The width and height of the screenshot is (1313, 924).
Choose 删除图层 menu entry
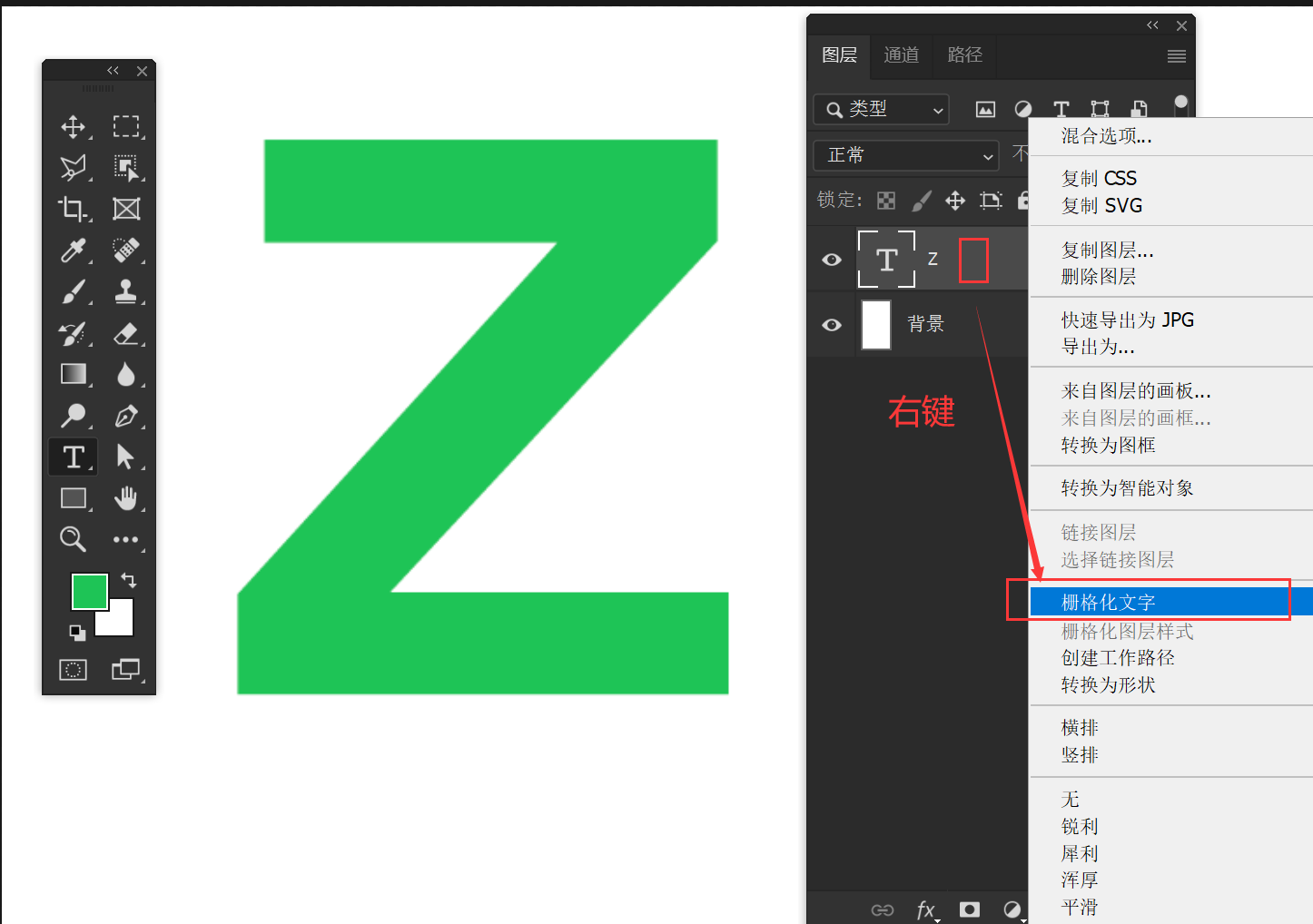1171,277
